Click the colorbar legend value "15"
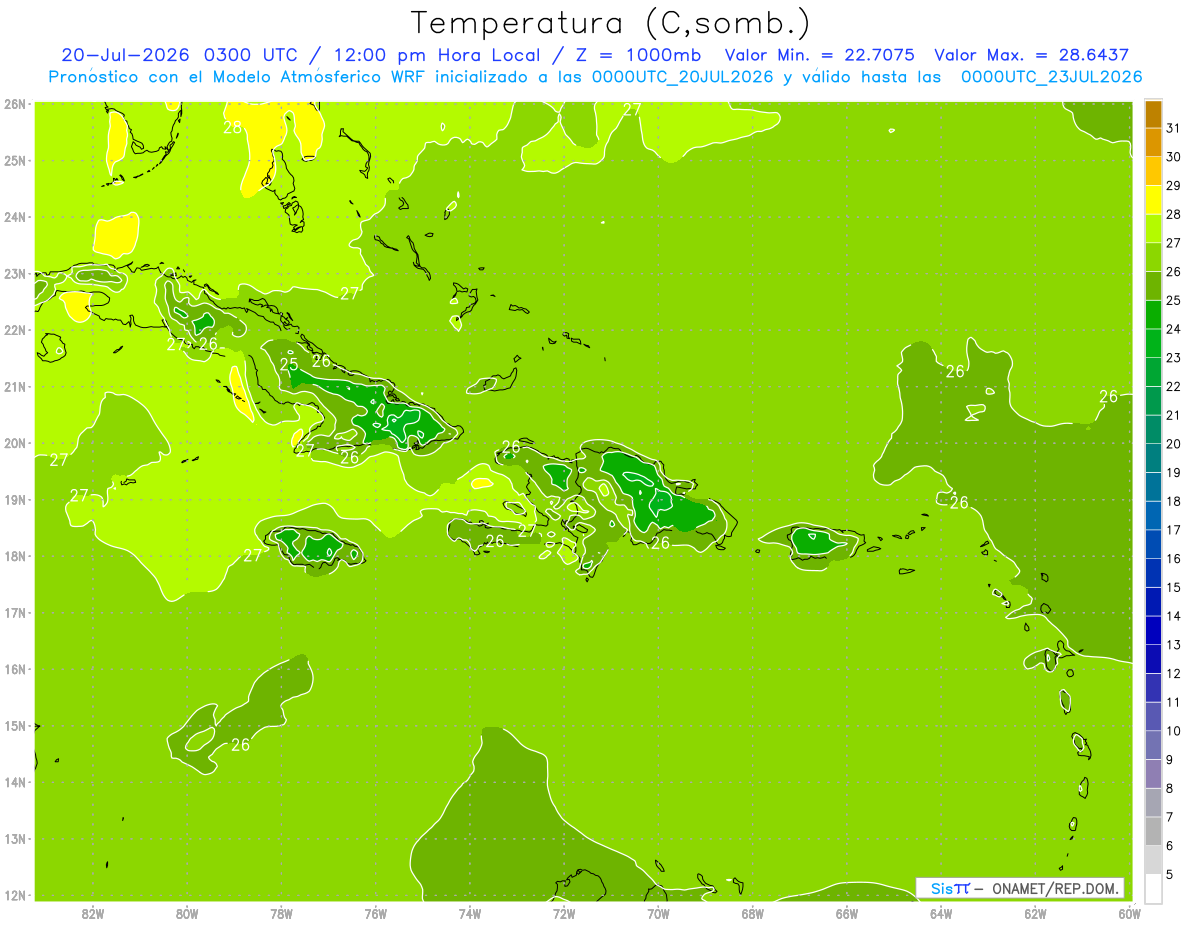Image resolution: width=1200 pixels, height=927 pixels. [x=1174, y=588]
